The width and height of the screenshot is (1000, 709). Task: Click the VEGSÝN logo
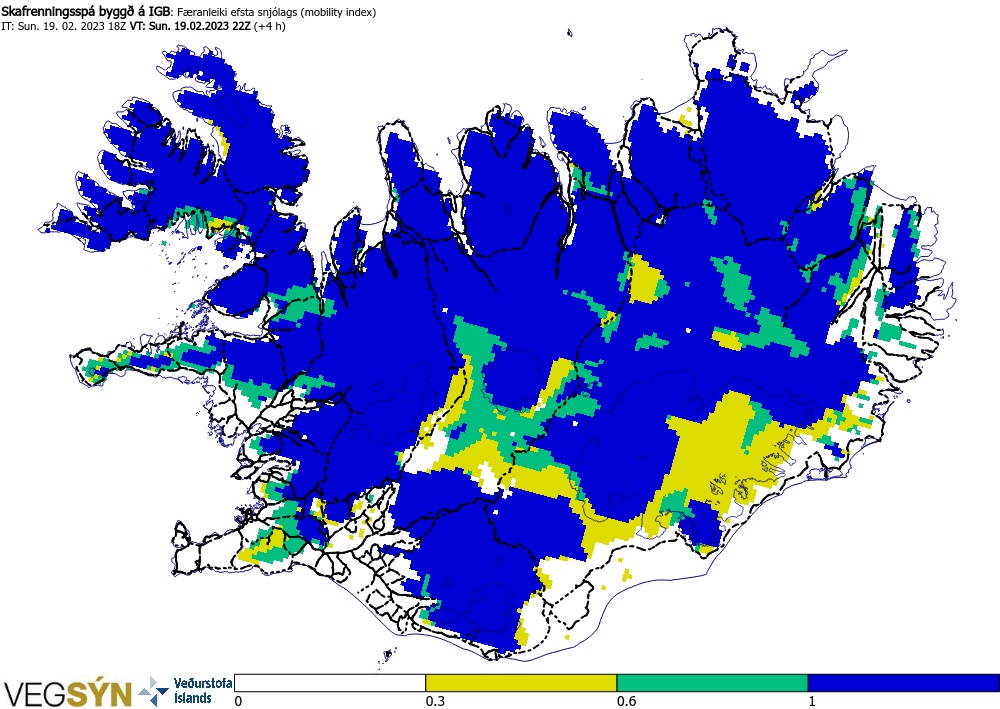pos(68,693)
